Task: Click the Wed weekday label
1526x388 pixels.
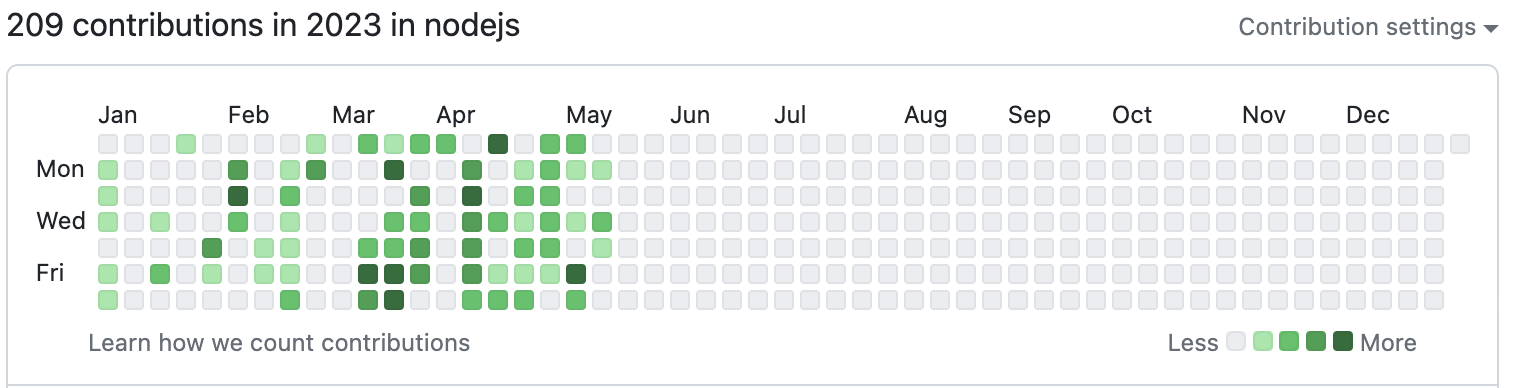Action: pyautogui.click(x=61, y=221)
